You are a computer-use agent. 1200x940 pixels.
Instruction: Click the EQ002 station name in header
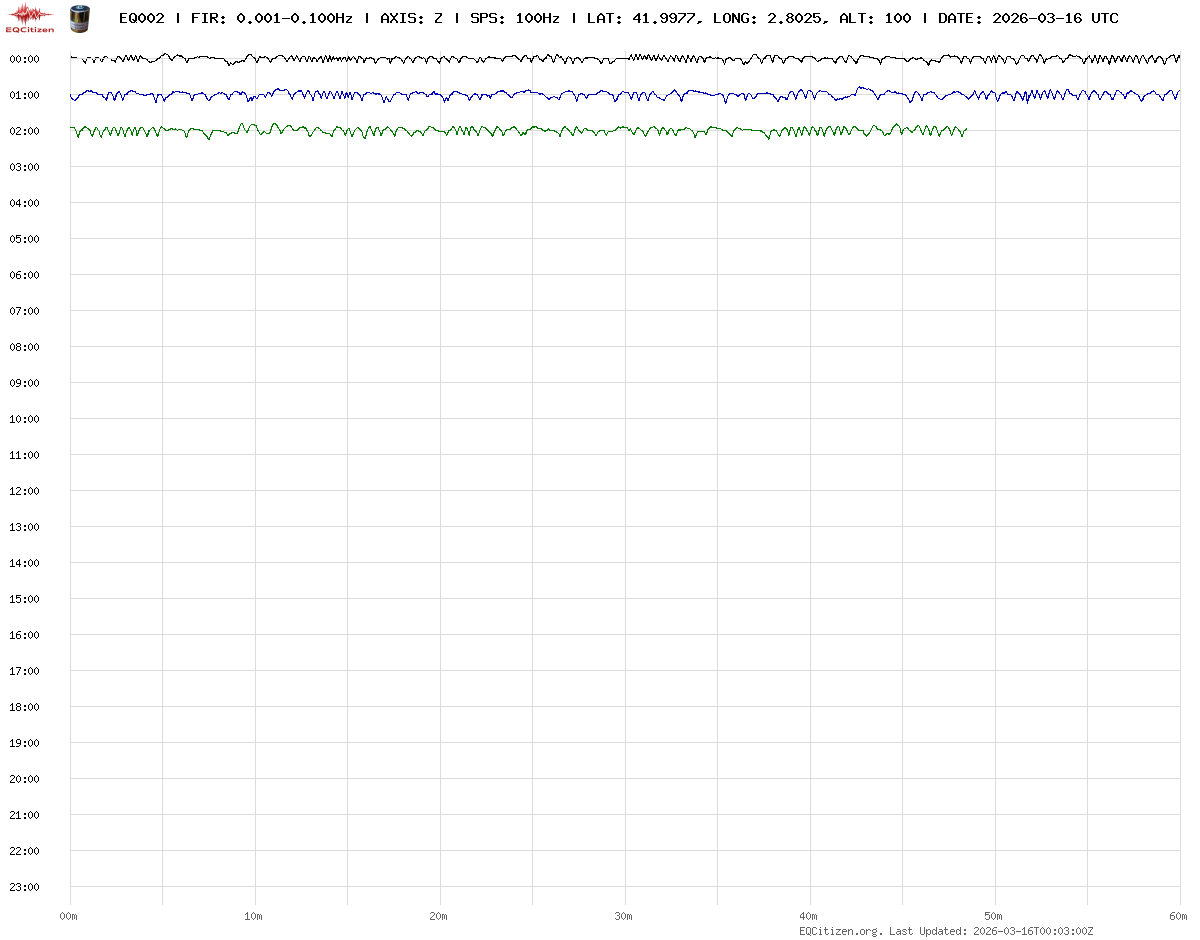point(141,18)
